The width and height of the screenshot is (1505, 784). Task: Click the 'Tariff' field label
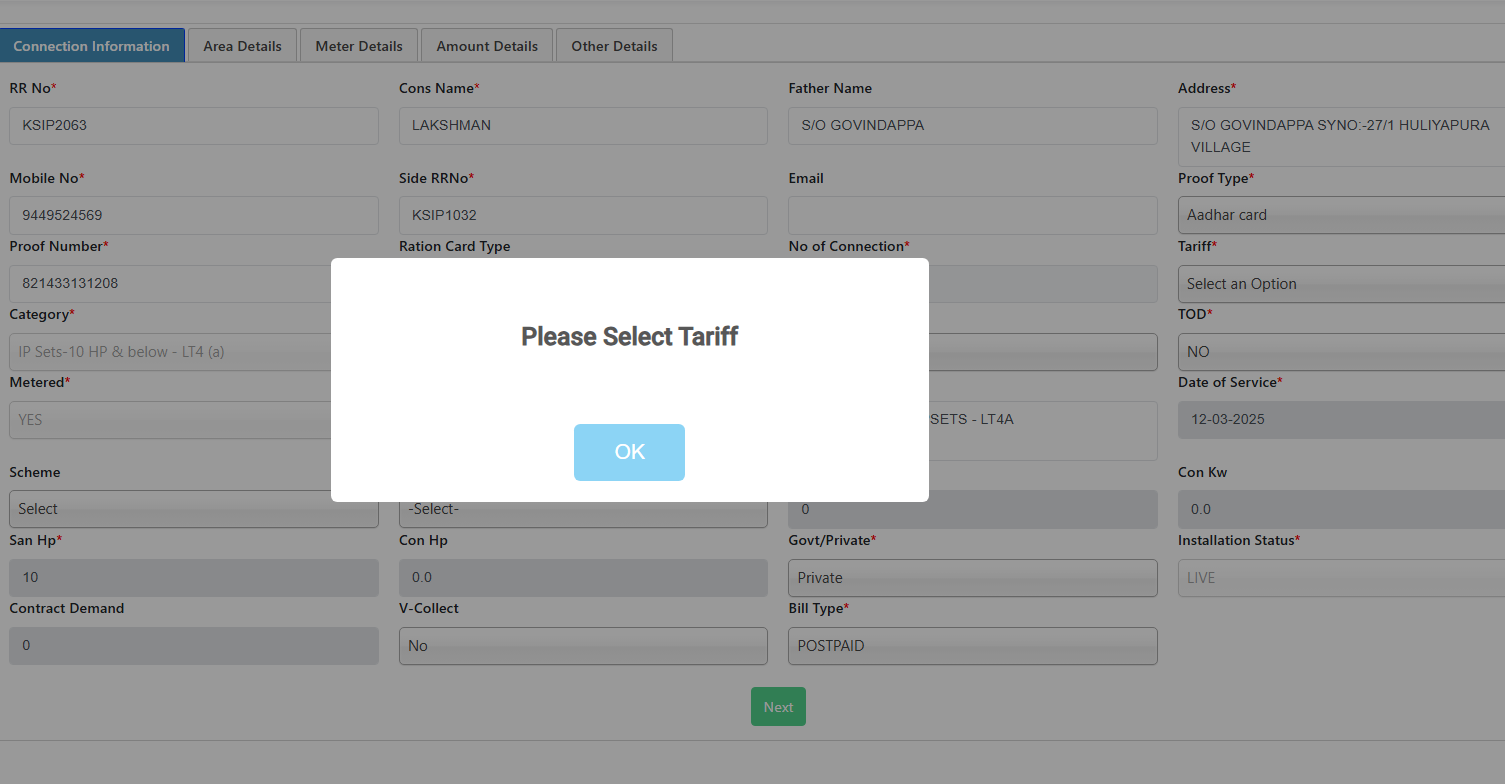pyautogui.click(x=1195, y=246)
